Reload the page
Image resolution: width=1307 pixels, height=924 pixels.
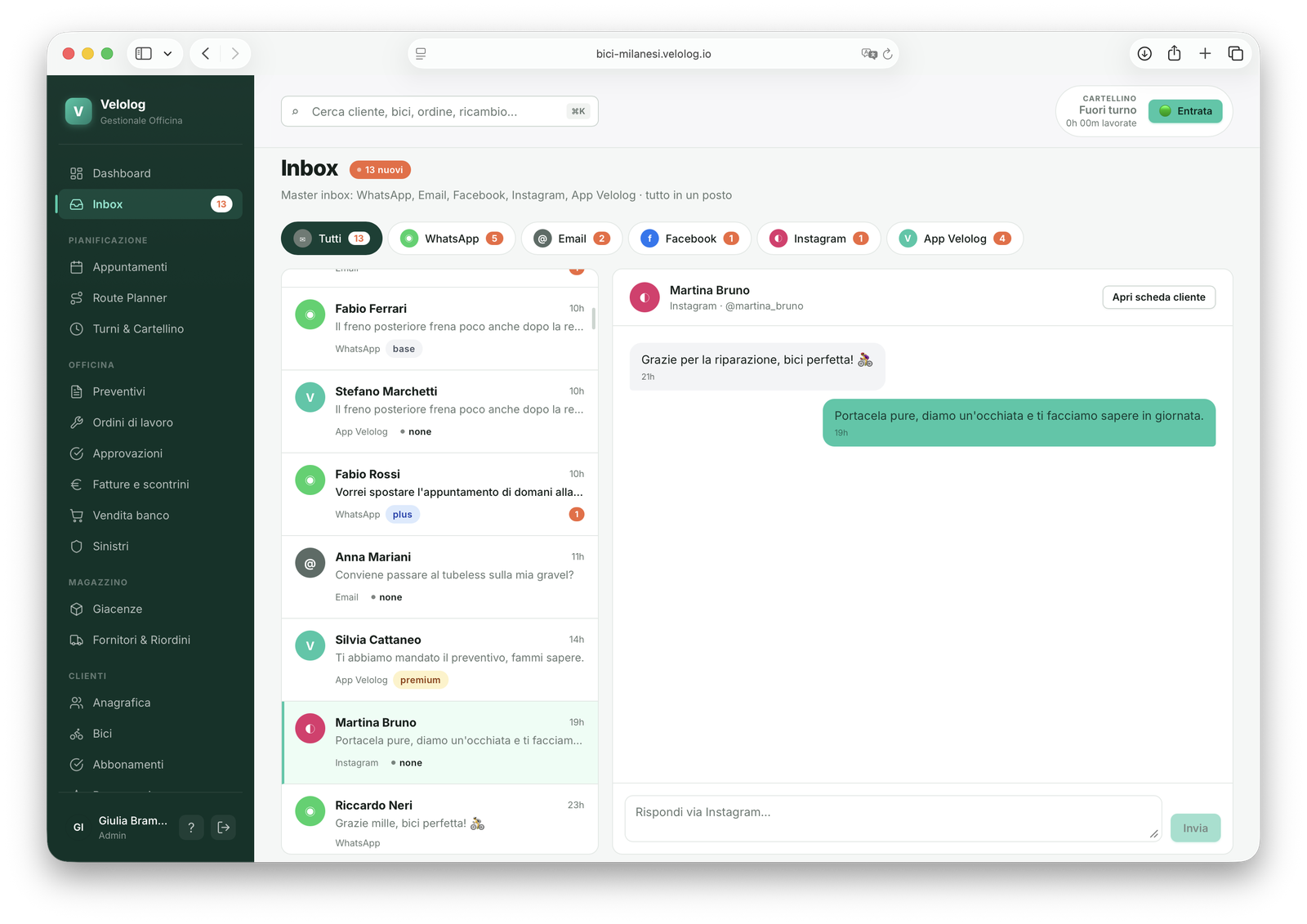click(x=888, y=54)
